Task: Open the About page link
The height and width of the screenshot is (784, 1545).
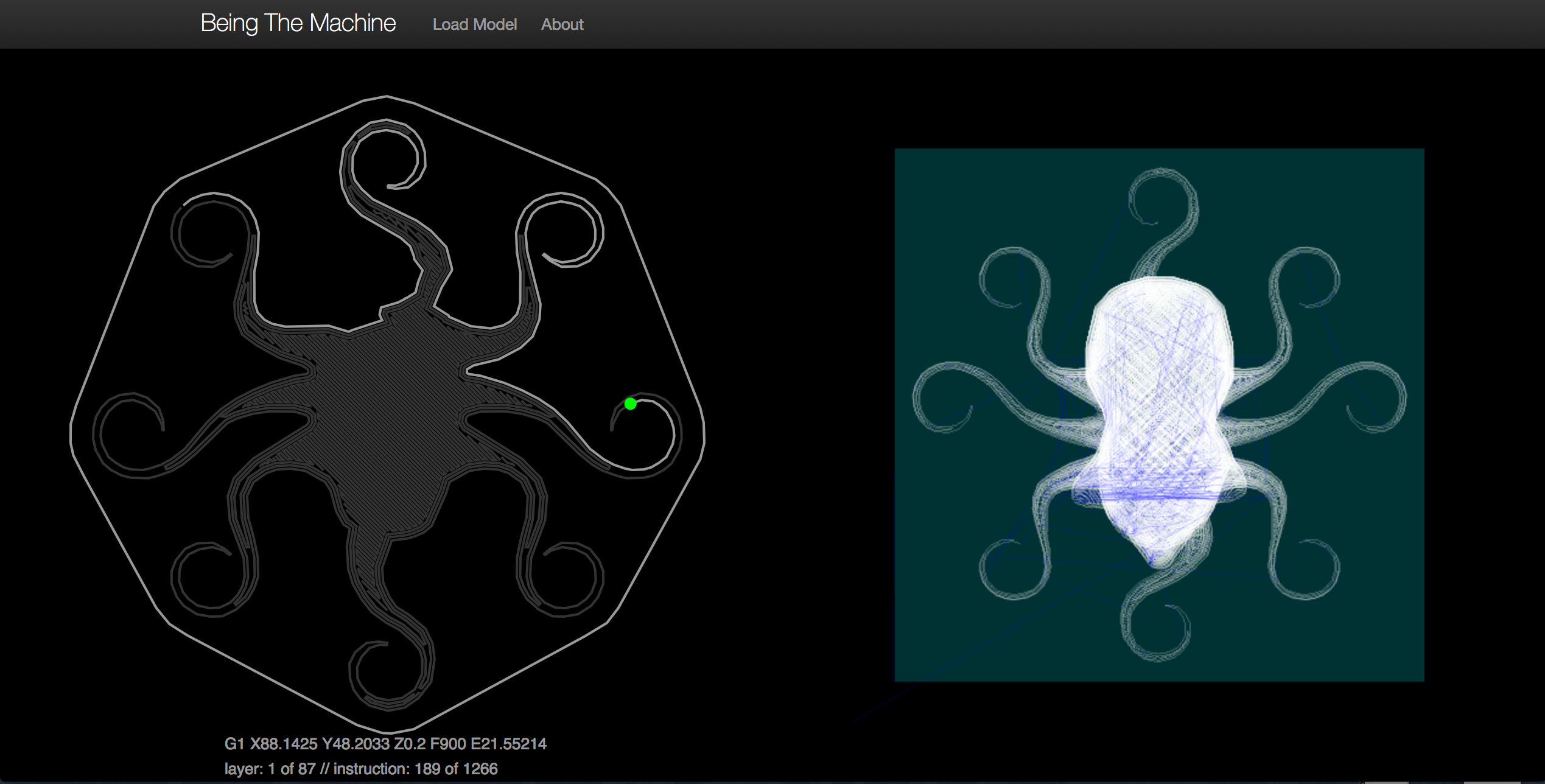Action: point(562,24)
